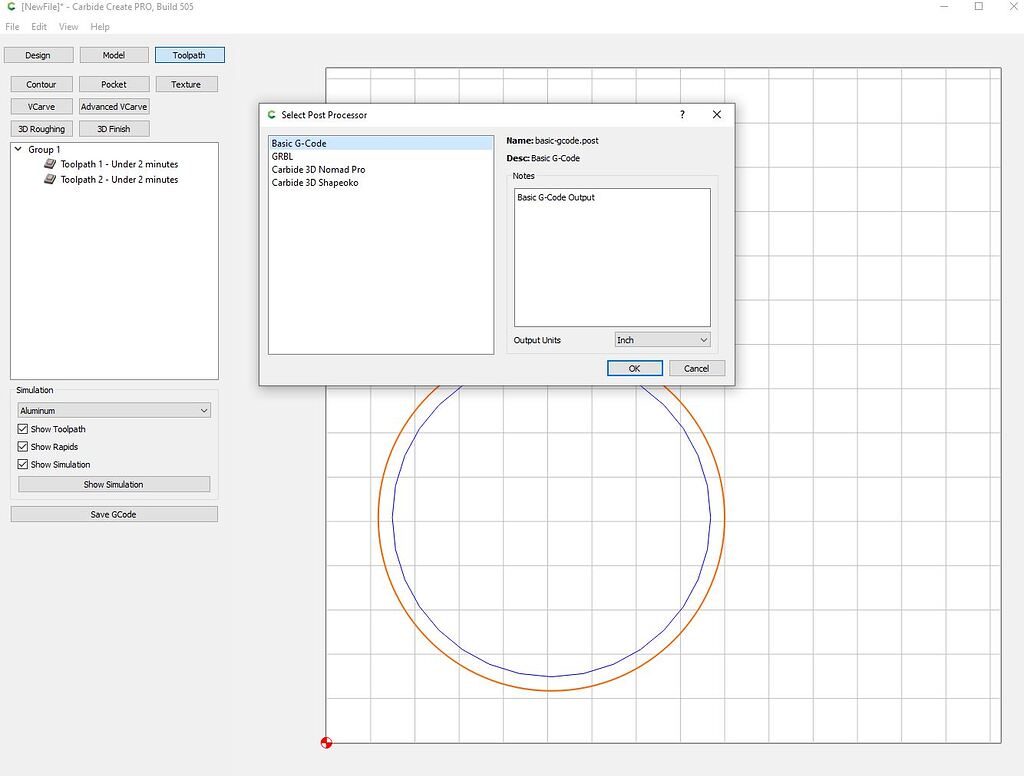Select GRBL in the post processor list
Screen dimensions: 1024x776
pos(282,156)
